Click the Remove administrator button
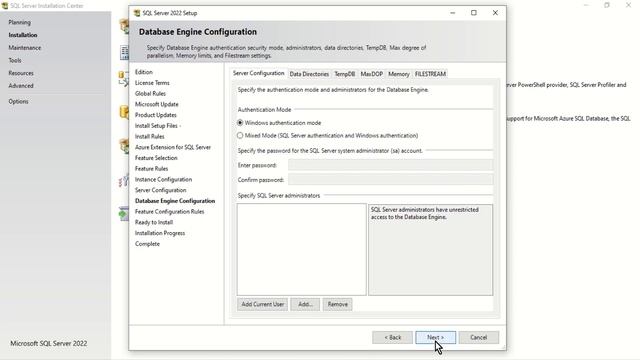Viewport: 640px width, 360px height. point(338,304)
